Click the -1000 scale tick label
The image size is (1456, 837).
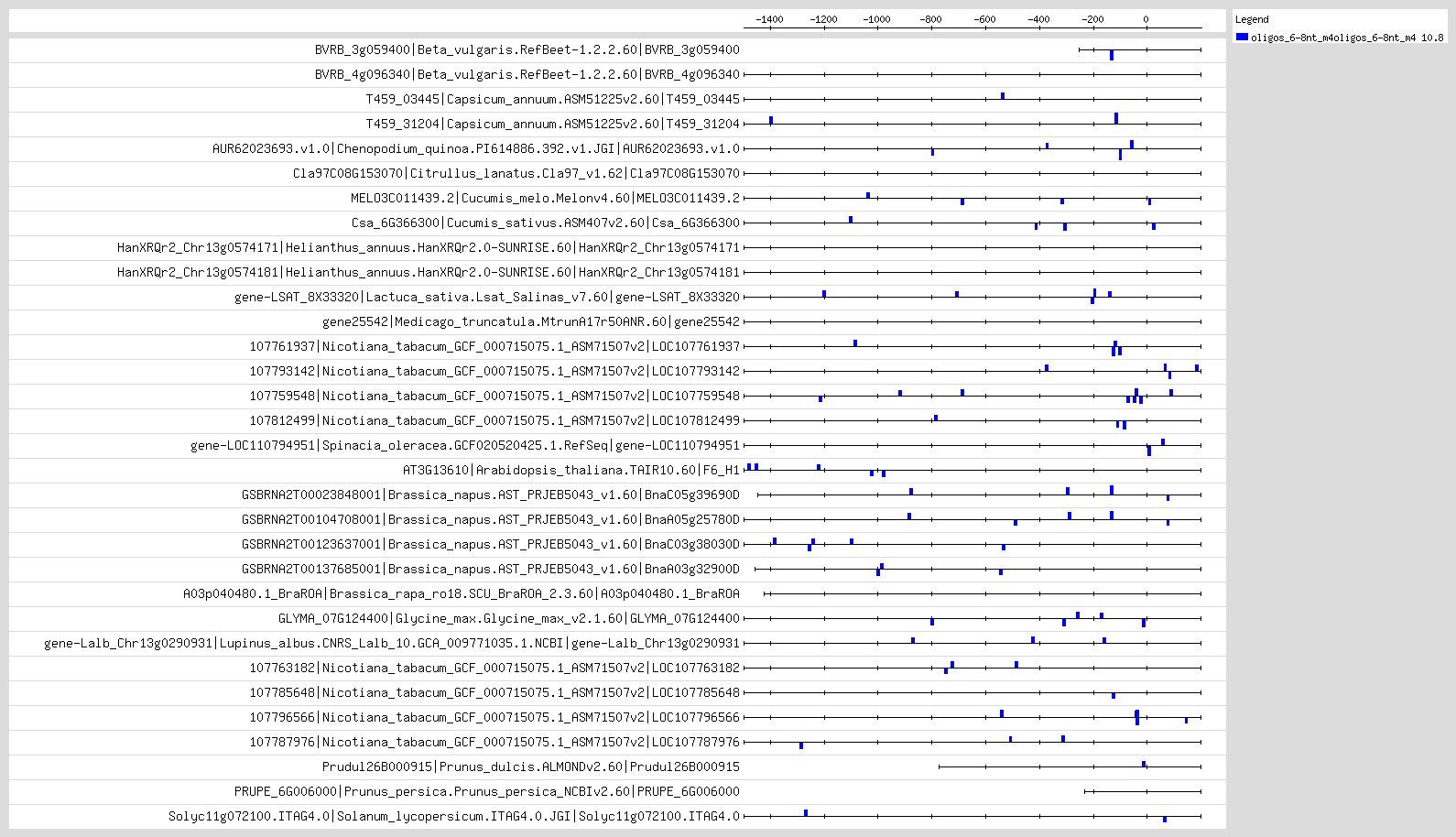pyautogui.click(x=877, y=19)
